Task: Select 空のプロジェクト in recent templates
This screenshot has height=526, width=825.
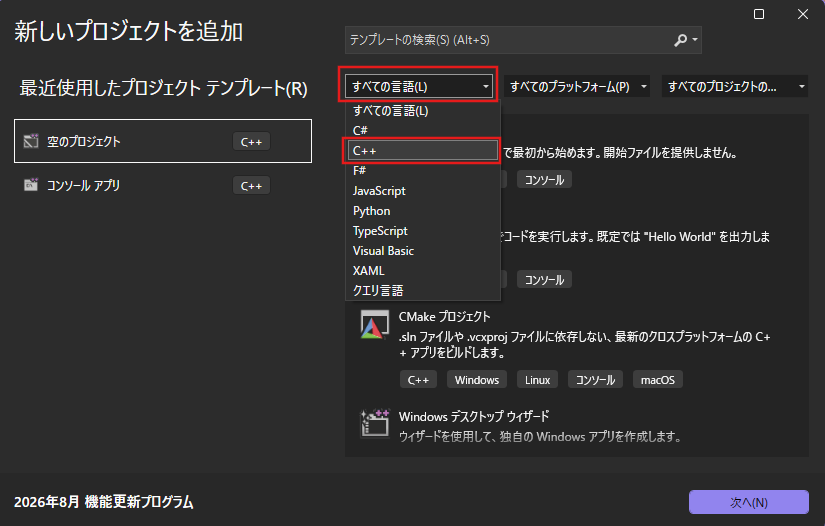Action: coord(163,141)
